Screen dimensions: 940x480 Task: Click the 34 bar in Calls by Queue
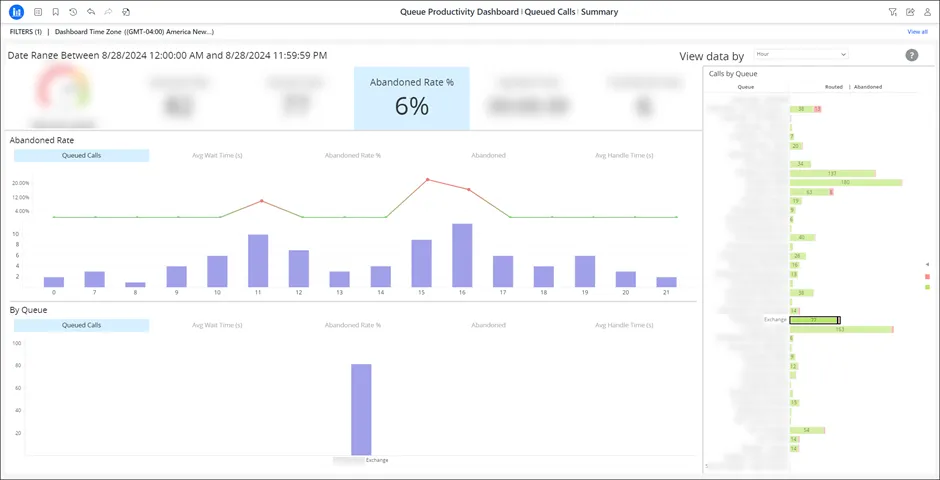(800, 164)
